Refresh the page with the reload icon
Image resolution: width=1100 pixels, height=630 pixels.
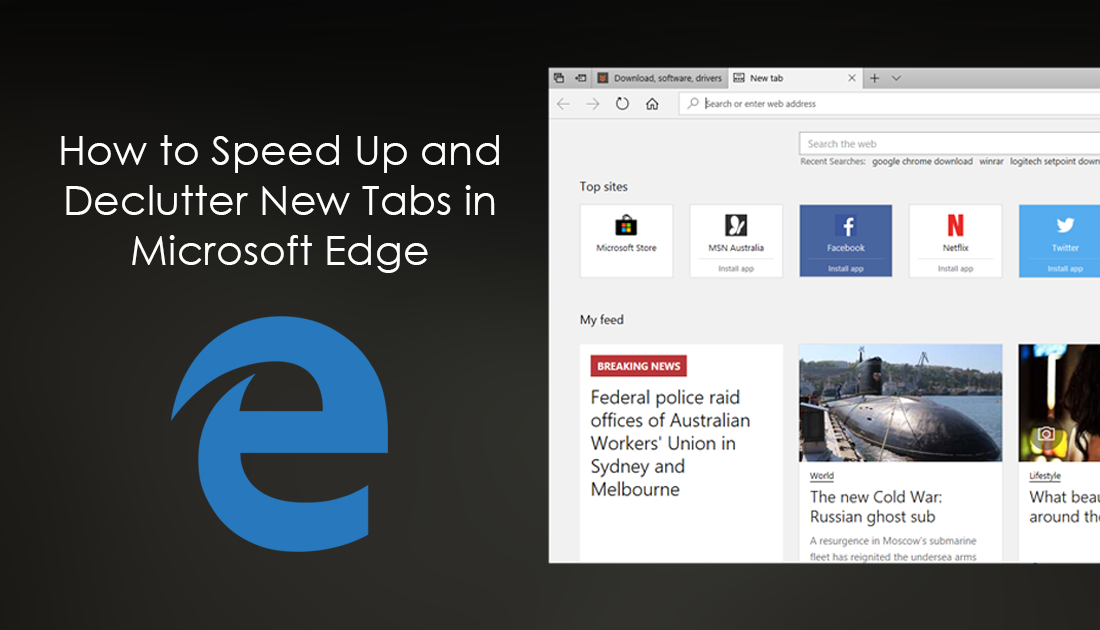[622, 104]
